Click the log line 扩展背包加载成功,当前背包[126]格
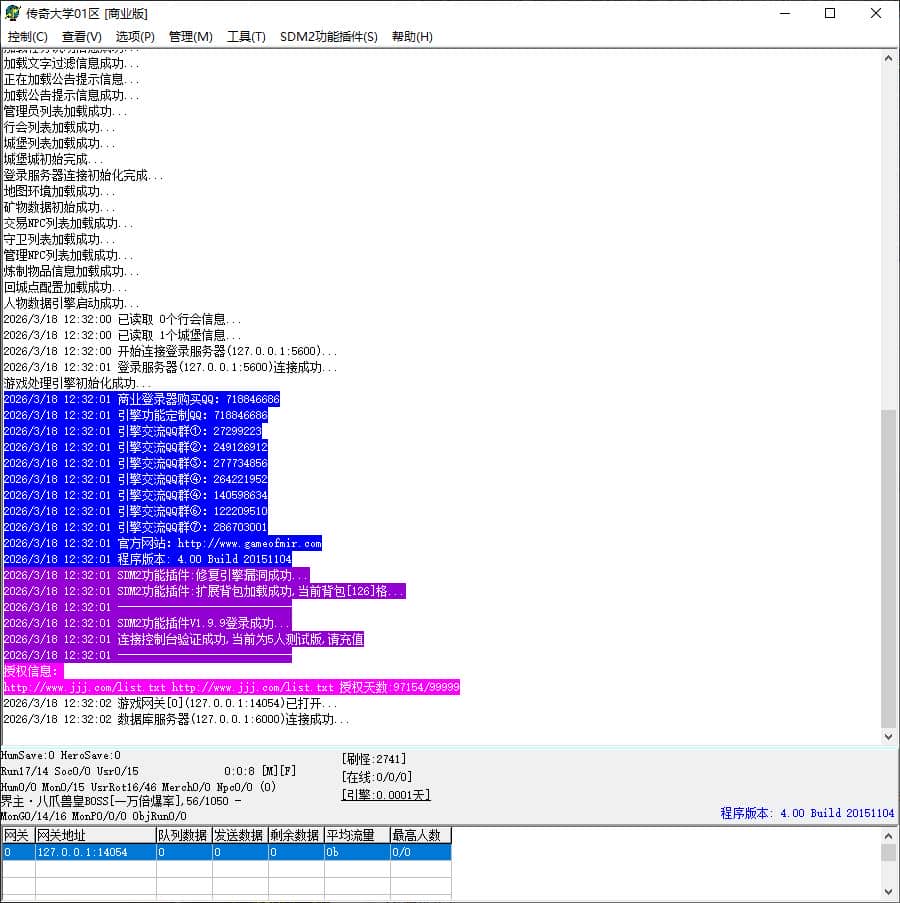The image size is (900, 903). click(204, 591)
